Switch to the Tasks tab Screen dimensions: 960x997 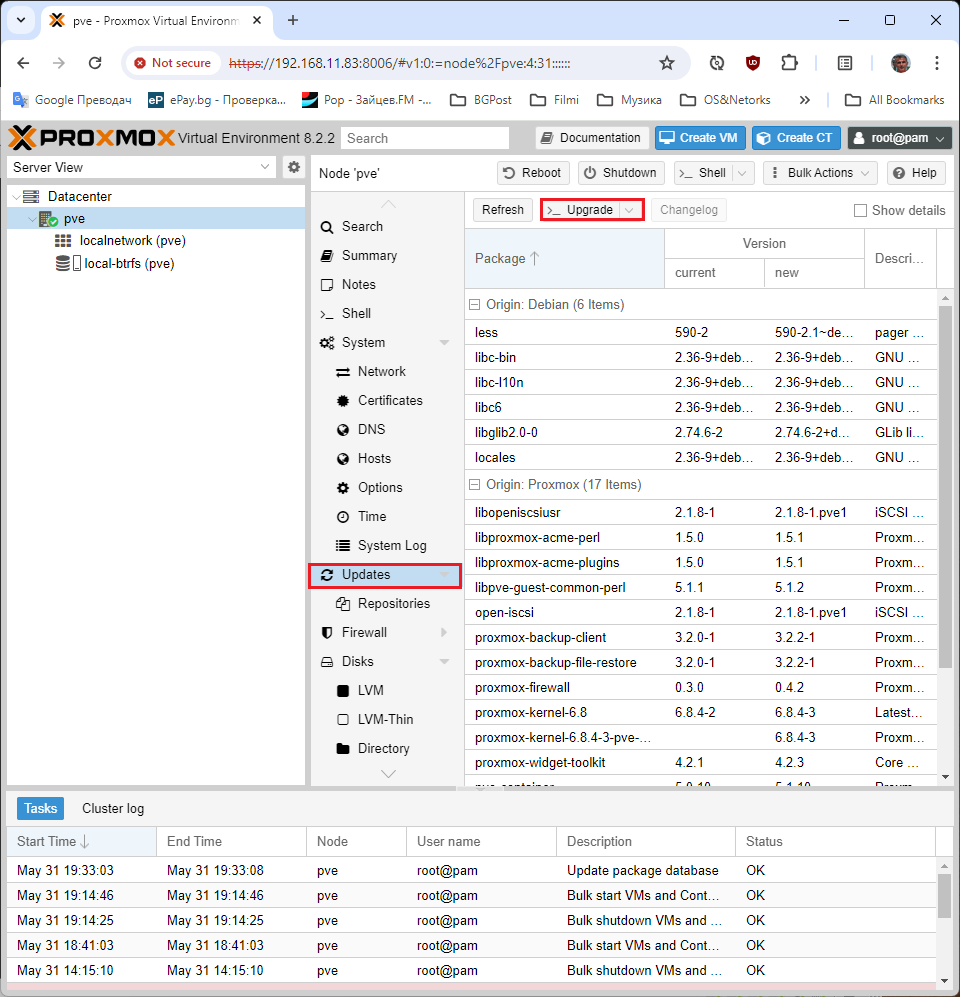41,808
